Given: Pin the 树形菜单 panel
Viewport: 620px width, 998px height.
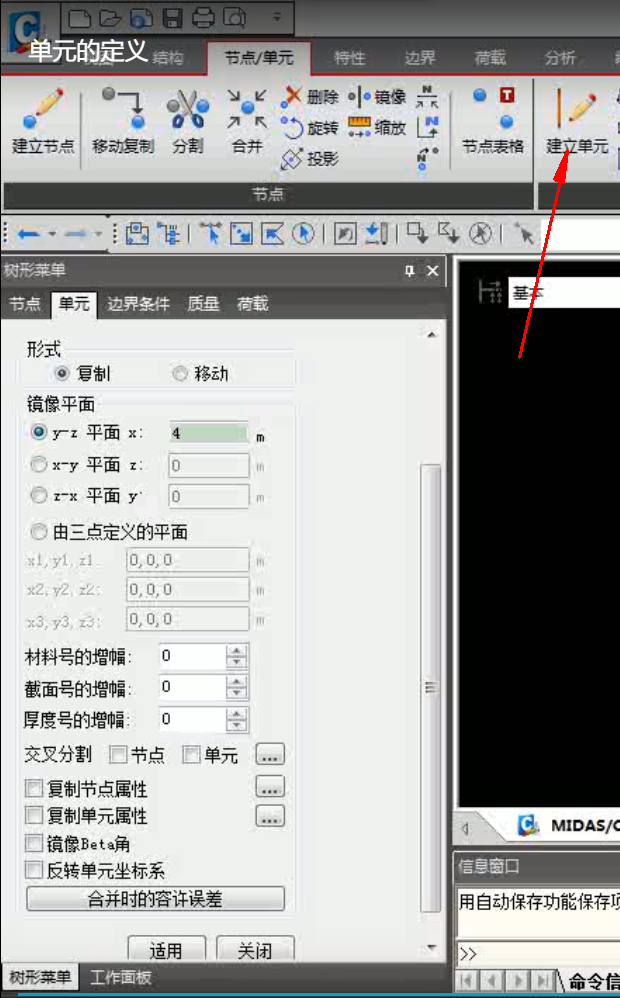Looking at the screenshot, I should click(x=410, y=271).
